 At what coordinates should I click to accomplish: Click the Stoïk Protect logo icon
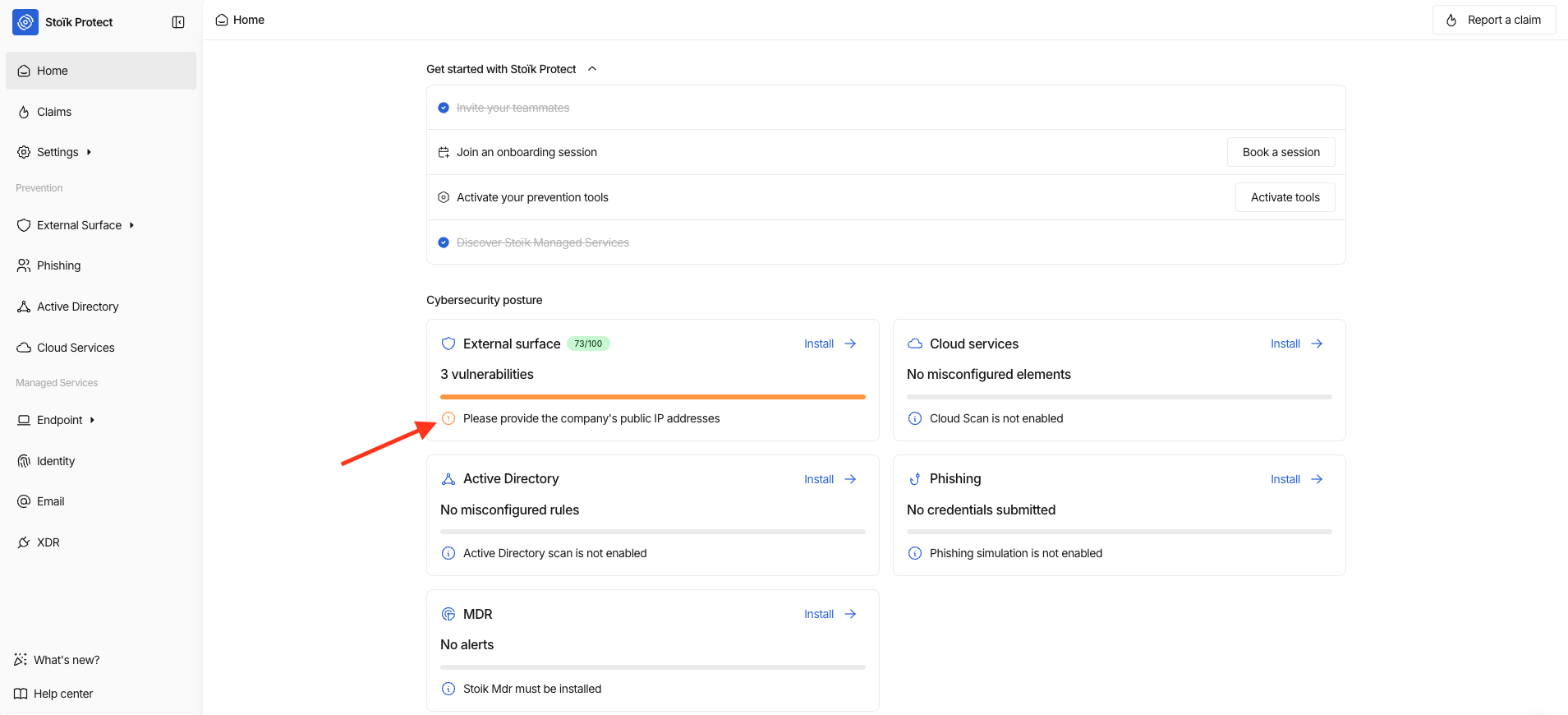[25, 22]
